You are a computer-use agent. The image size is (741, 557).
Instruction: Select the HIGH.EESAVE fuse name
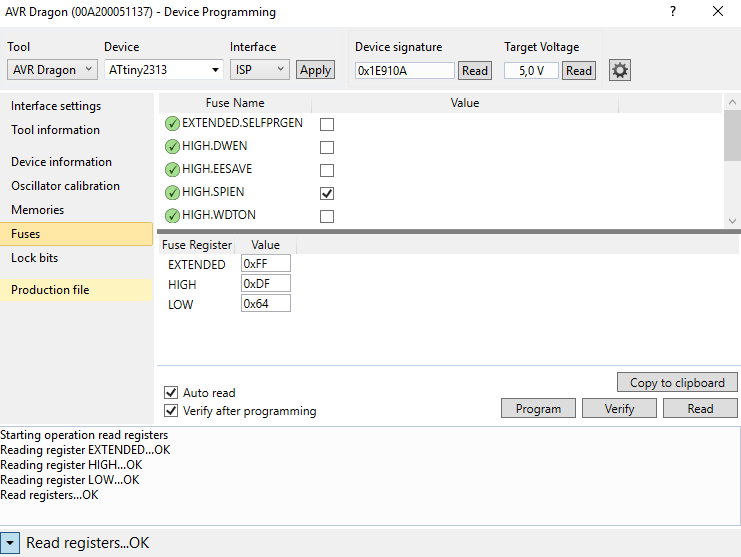217,169
